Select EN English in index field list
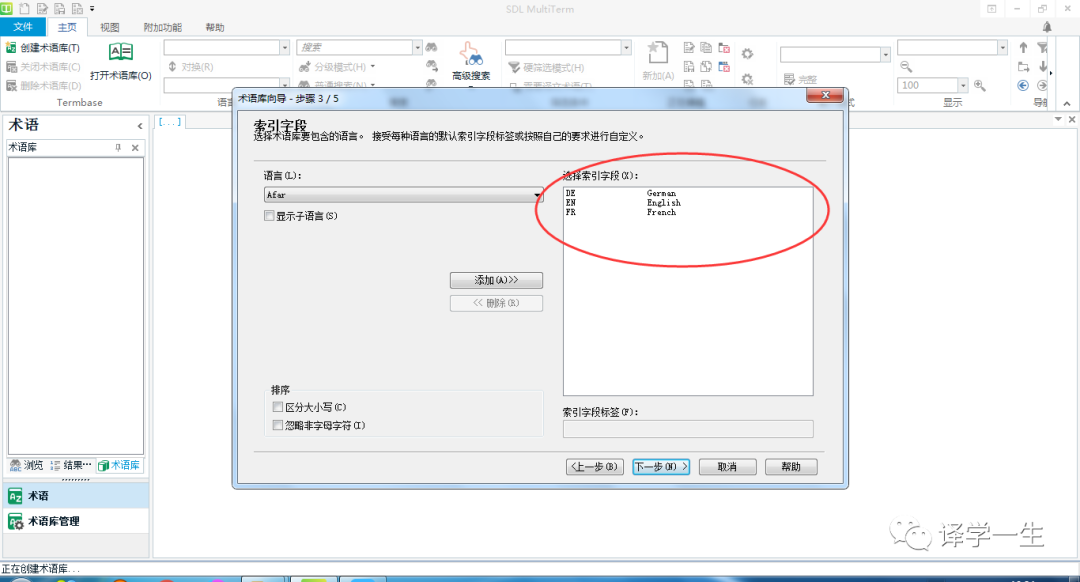This screenshot has height=582, width=1080. 687,203
